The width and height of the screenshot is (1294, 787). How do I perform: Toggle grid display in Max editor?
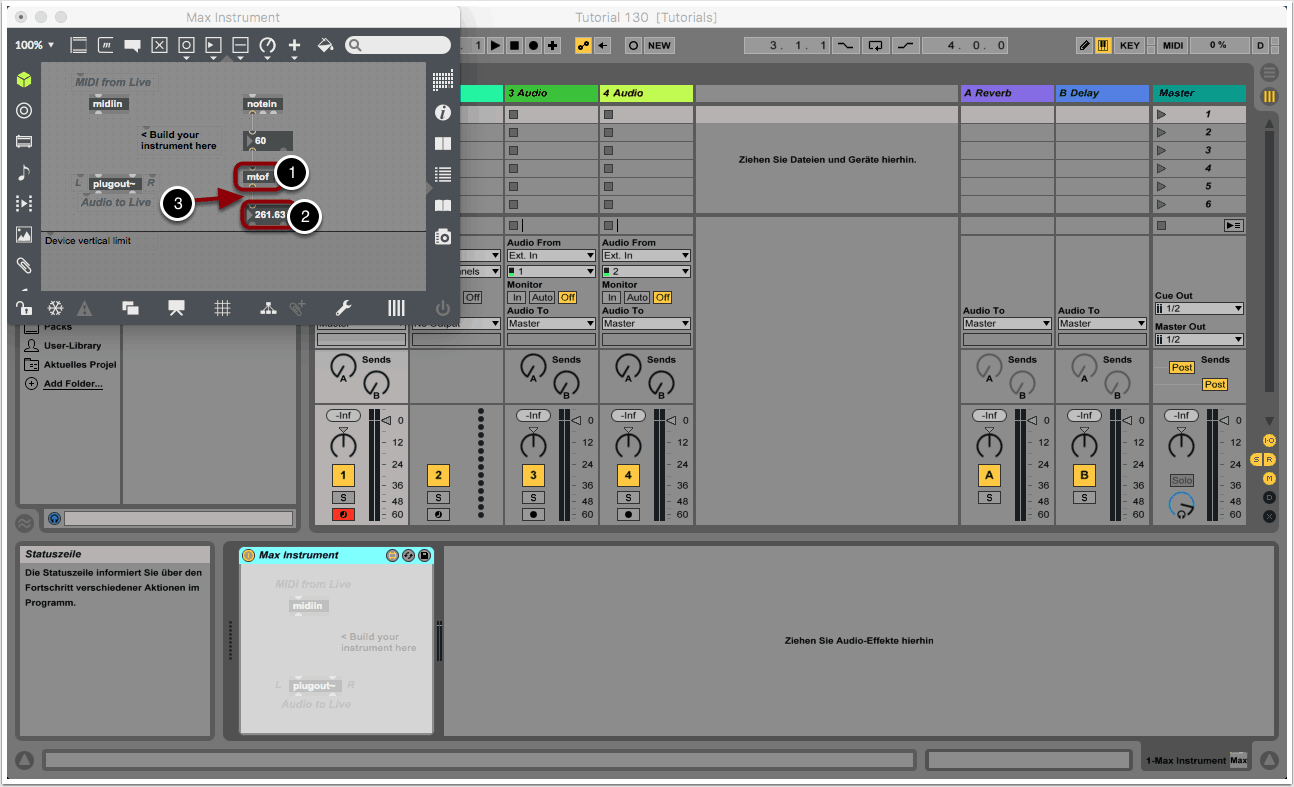point(222,308)
